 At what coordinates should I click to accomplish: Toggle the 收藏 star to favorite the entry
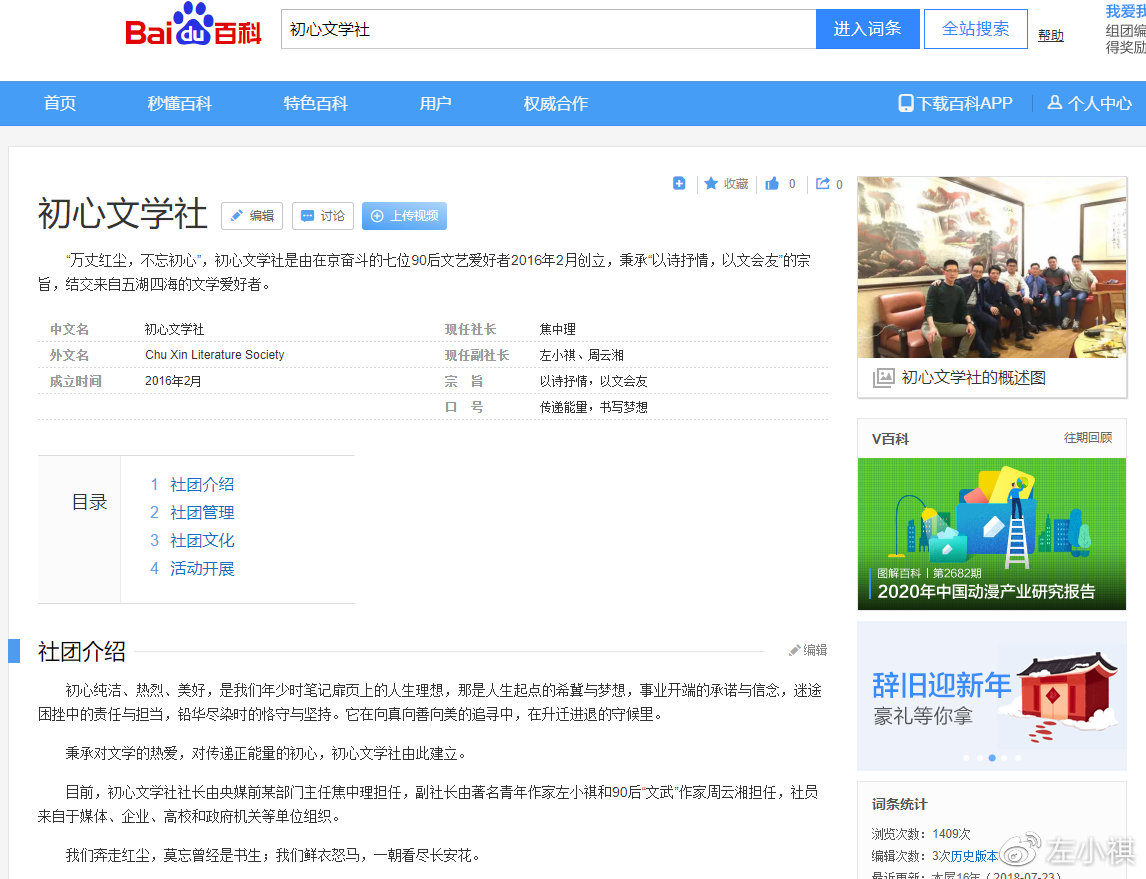[726, 183]
